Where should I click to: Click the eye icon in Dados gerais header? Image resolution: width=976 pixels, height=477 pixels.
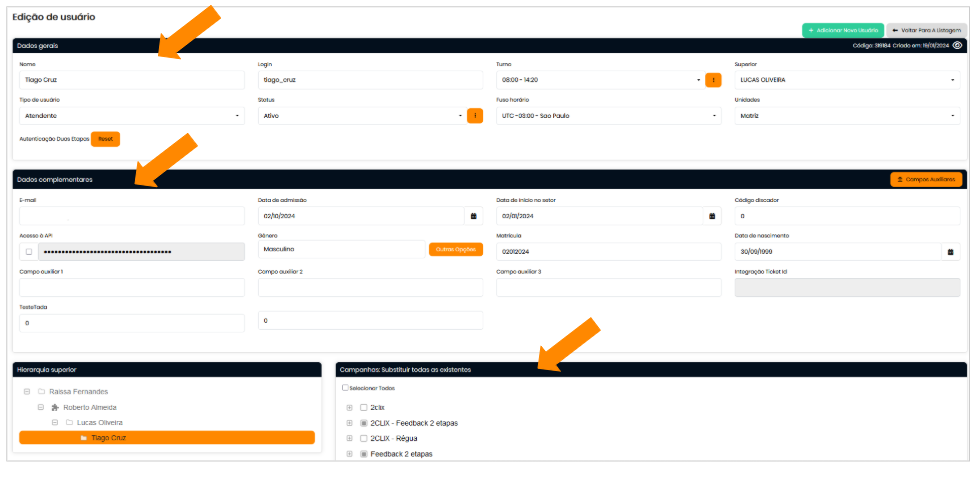tap(958, 45)
